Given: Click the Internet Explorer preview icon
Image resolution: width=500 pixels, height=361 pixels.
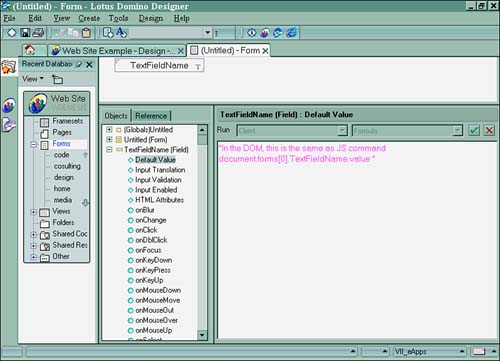Looking at the screenshot, I should [291, 33].
